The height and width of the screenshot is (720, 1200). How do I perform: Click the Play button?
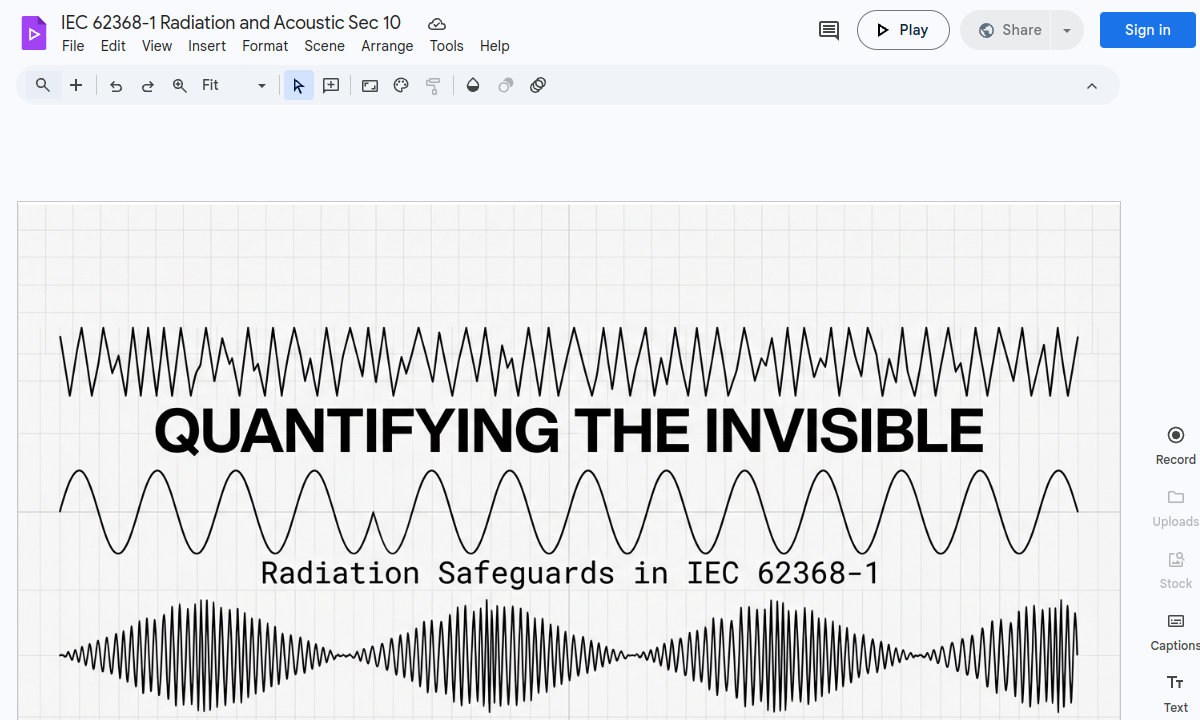[903, 30]
